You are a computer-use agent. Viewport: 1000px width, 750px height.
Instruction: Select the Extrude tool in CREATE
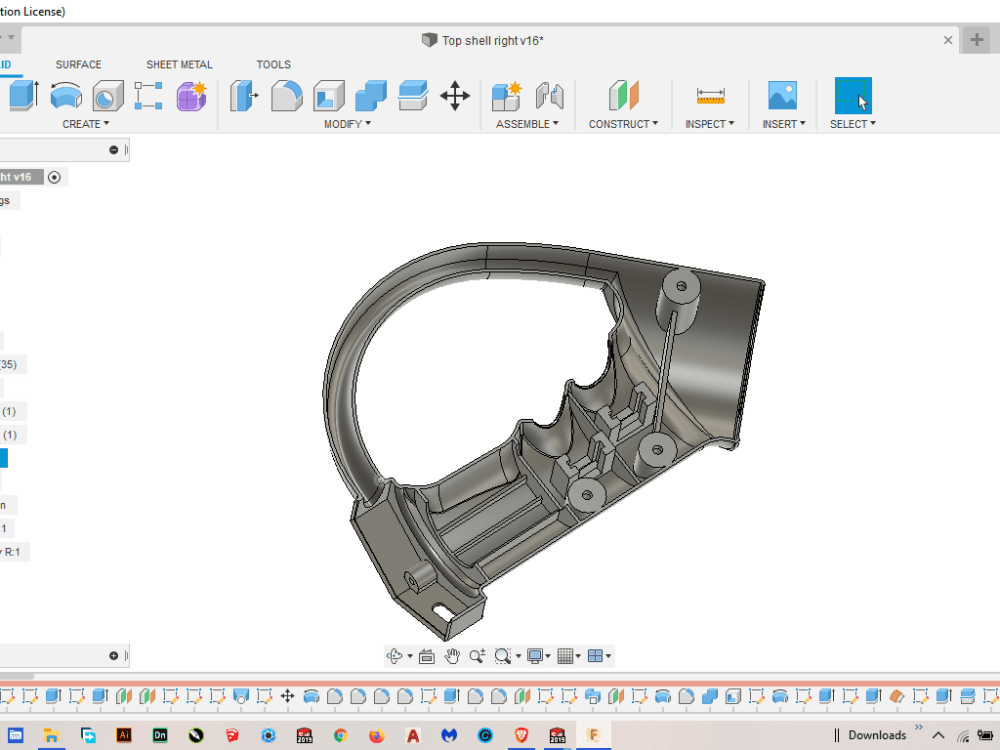point(24,96)
